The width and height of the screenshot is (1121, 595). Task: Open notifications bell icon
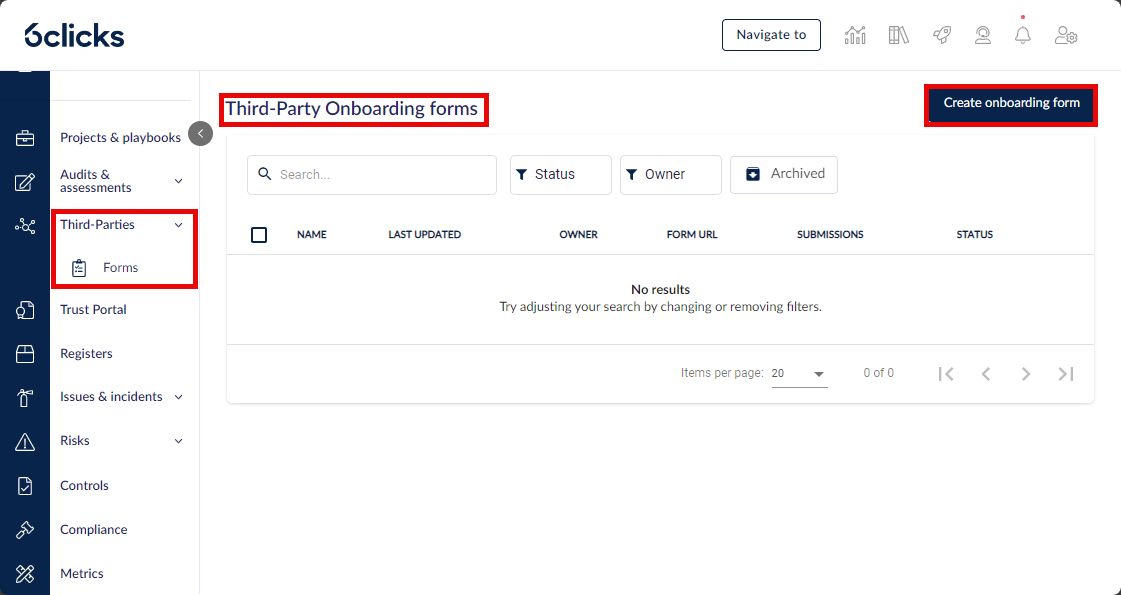pos(1023,35)
